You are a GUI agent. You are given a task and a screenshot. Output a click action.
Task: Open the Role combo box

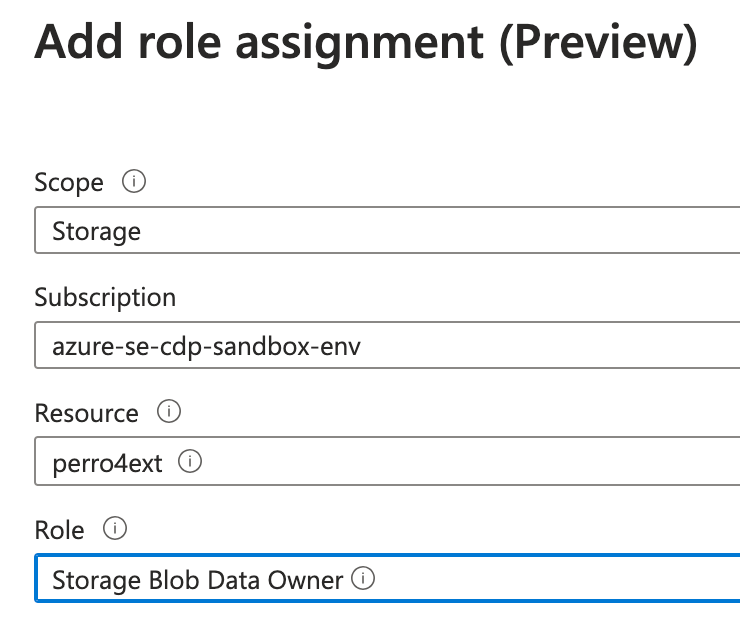pyautogui.click(x=387, y=578)
